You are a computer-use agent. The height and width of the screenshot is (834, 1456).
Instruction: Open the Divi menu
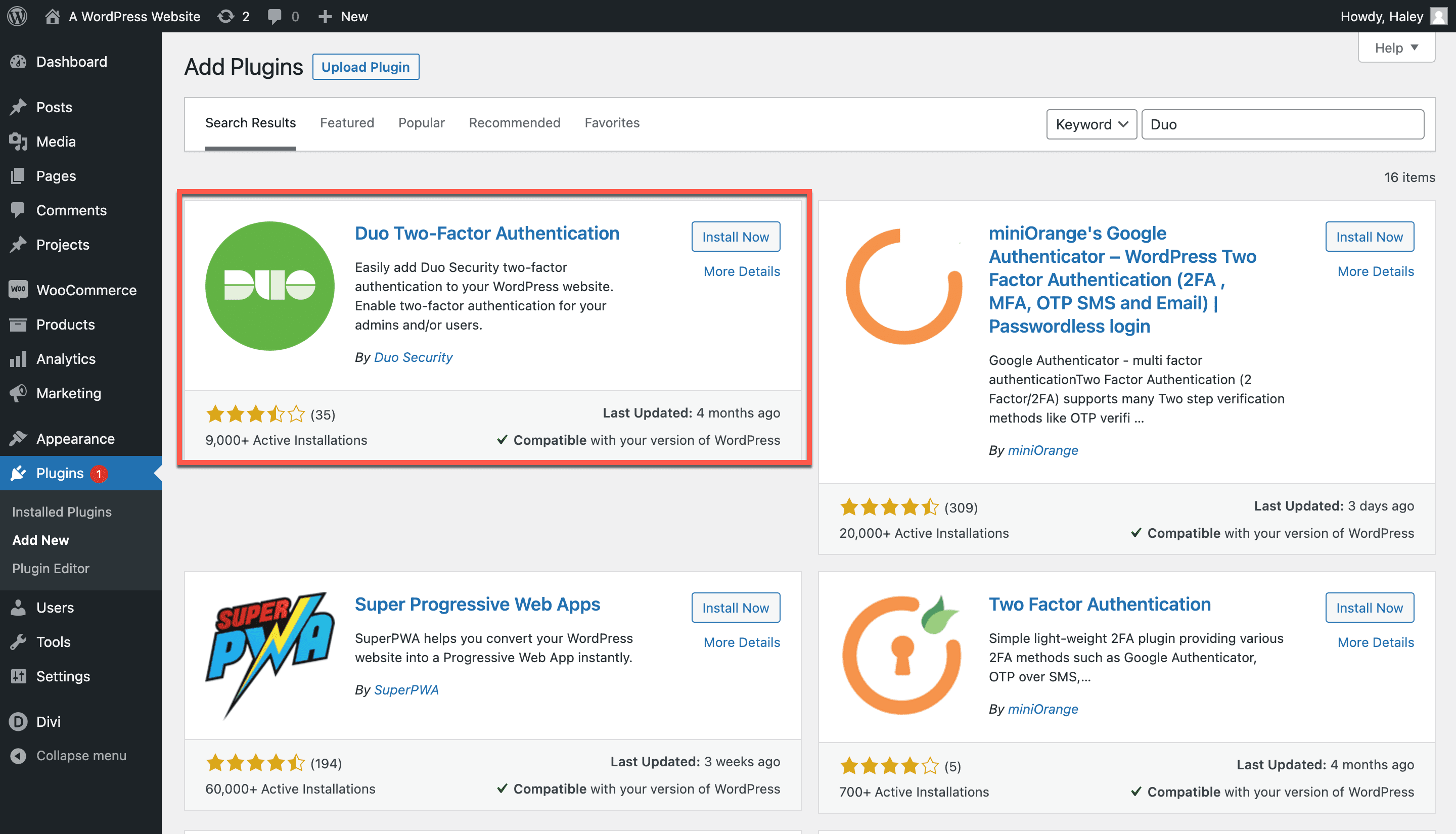click(48, 721)
